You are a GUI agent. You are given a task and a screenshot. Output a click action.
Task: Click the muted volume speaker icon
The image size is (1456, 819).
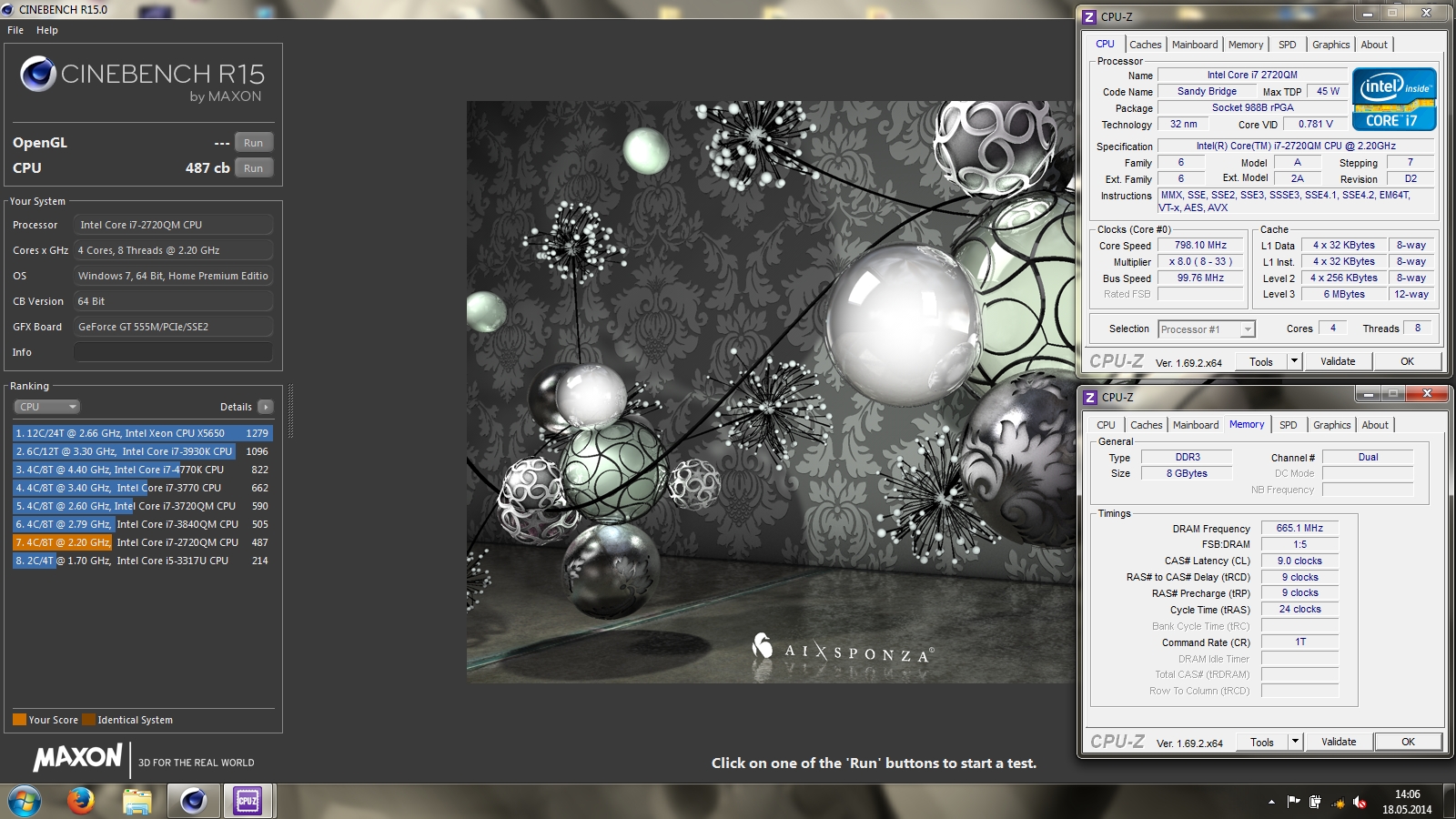(x=1360, y=802)
